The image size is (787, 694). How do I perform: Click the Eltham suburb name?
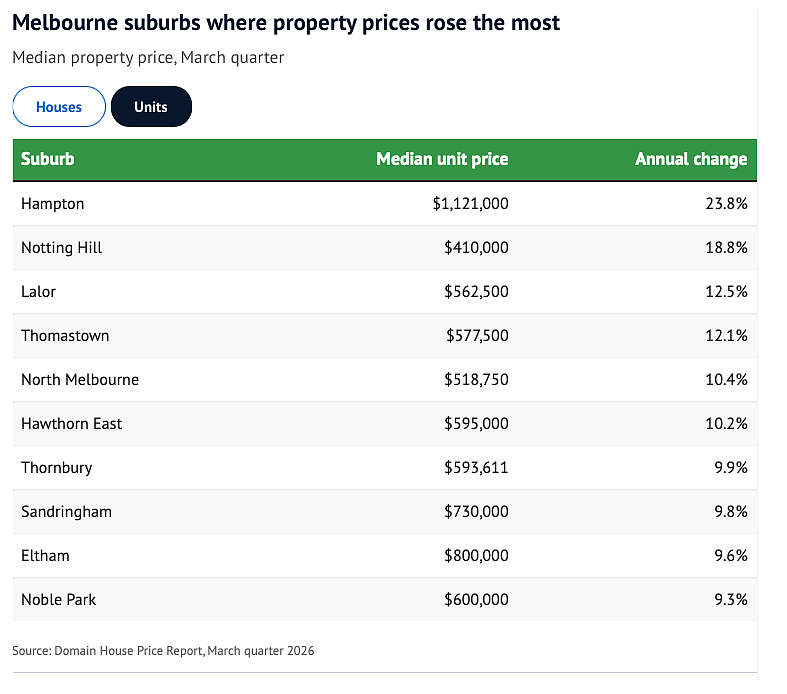coord(45,556)
